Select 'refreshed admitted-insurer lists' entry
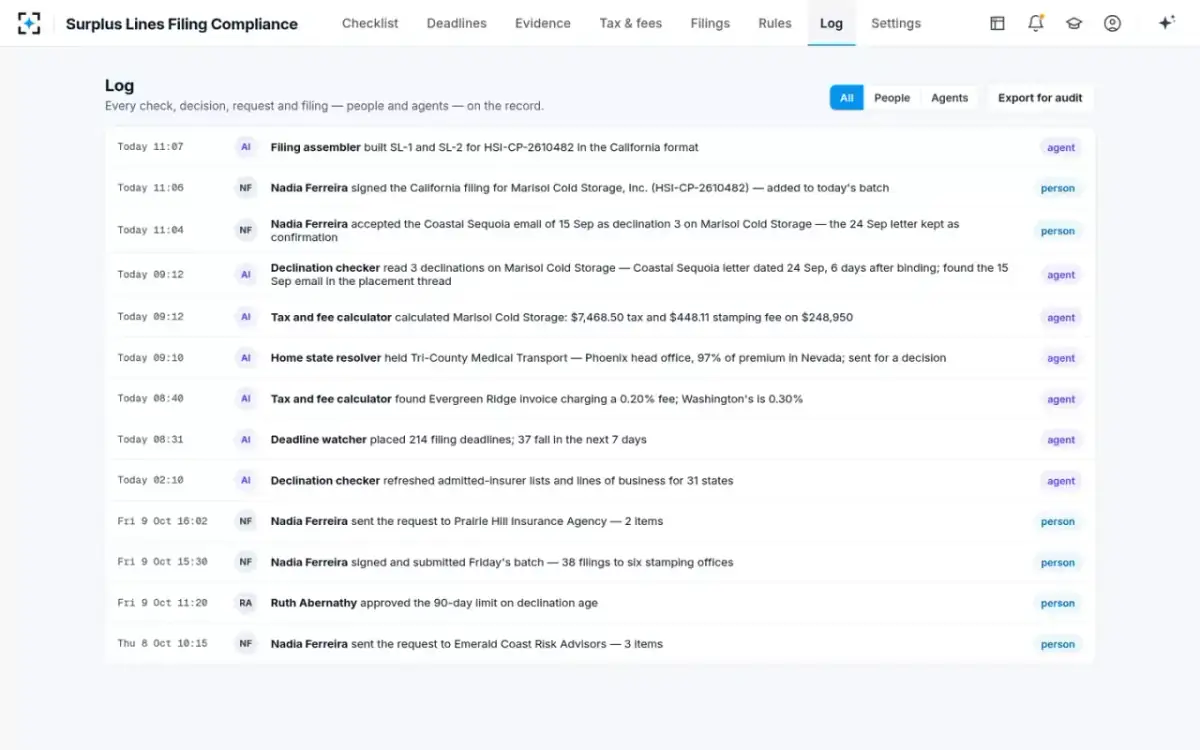1200x750 pixels. (600, 481)
